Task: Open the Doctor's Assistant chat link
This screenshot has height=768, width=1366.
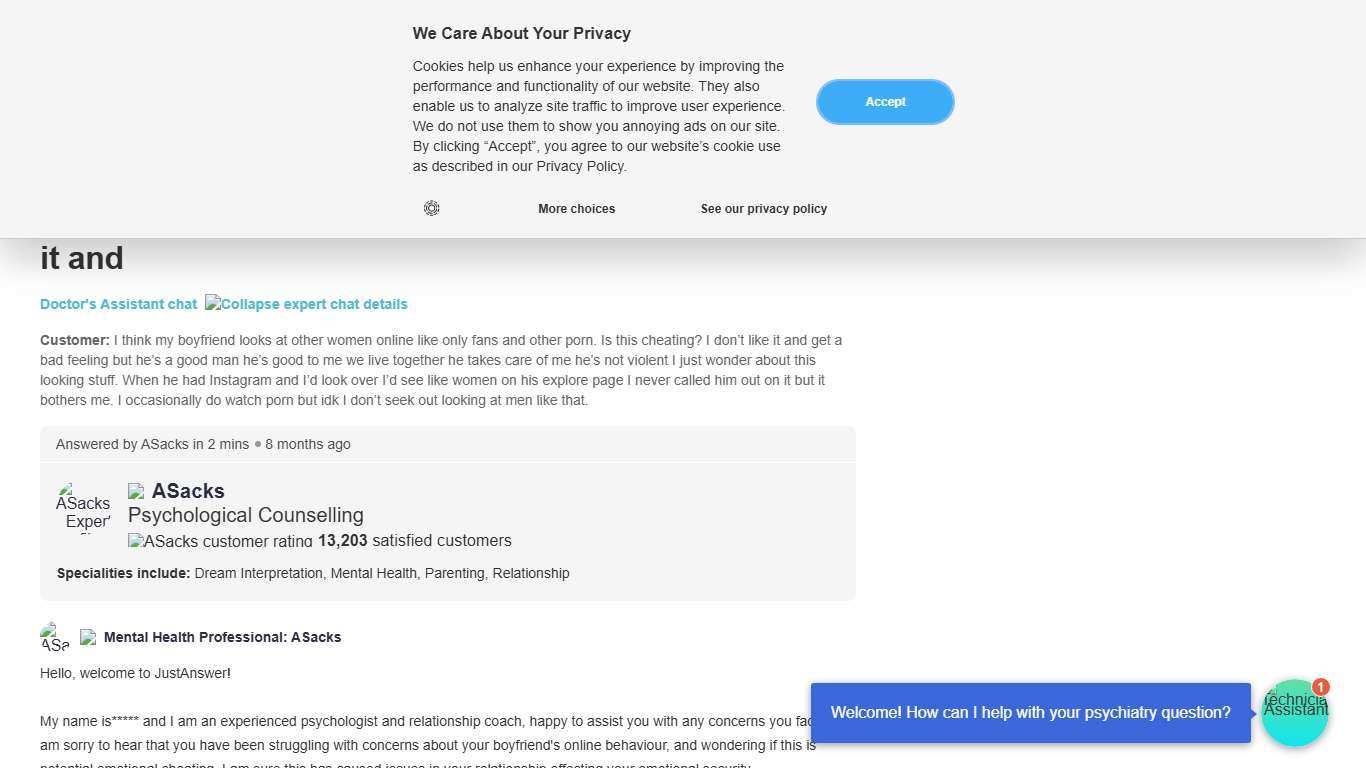Action: pos(118,304)
